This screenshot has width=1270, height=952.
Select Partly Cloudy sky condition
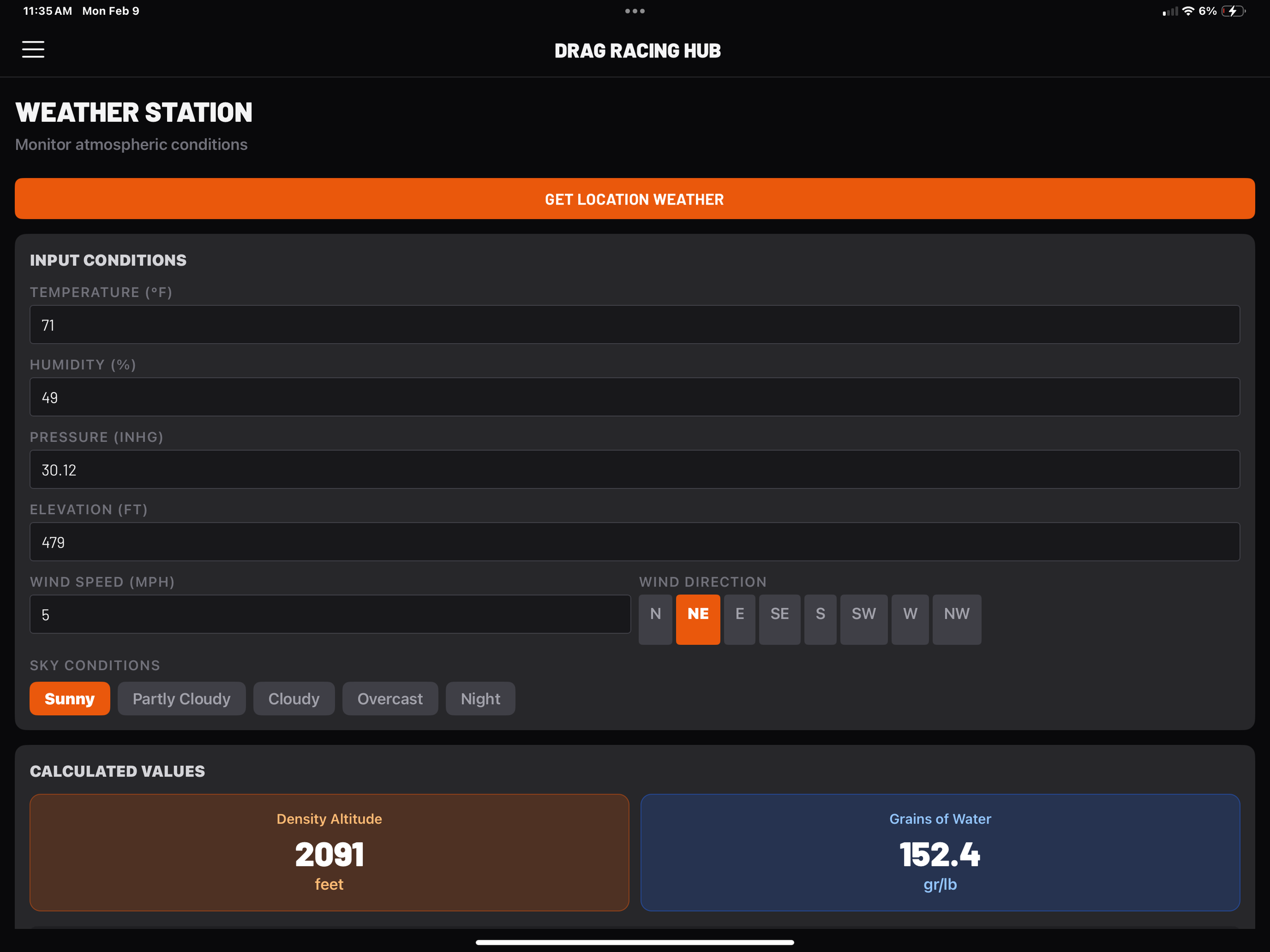pyautogui.click(x=181, y=698)
